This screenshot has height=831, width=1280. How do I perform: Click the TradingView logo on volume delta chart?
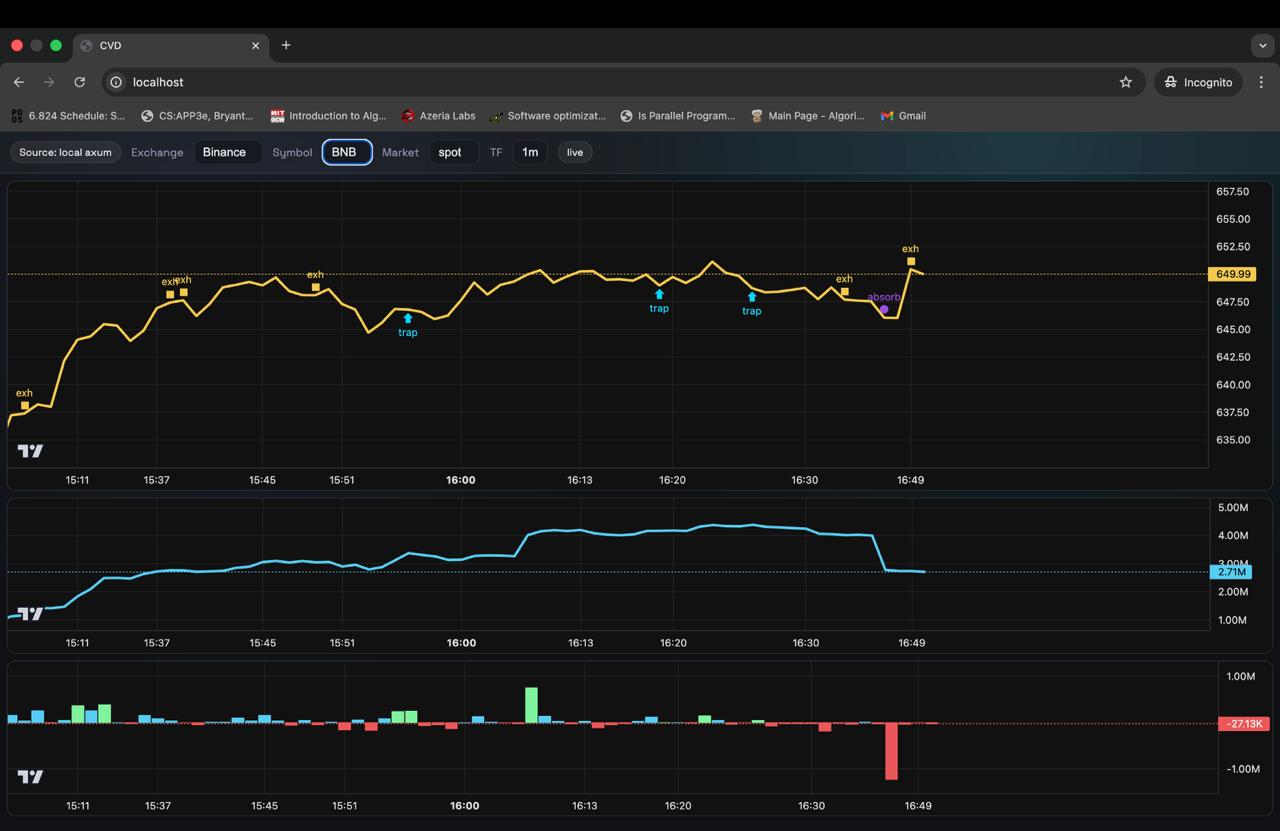point(30,777)
